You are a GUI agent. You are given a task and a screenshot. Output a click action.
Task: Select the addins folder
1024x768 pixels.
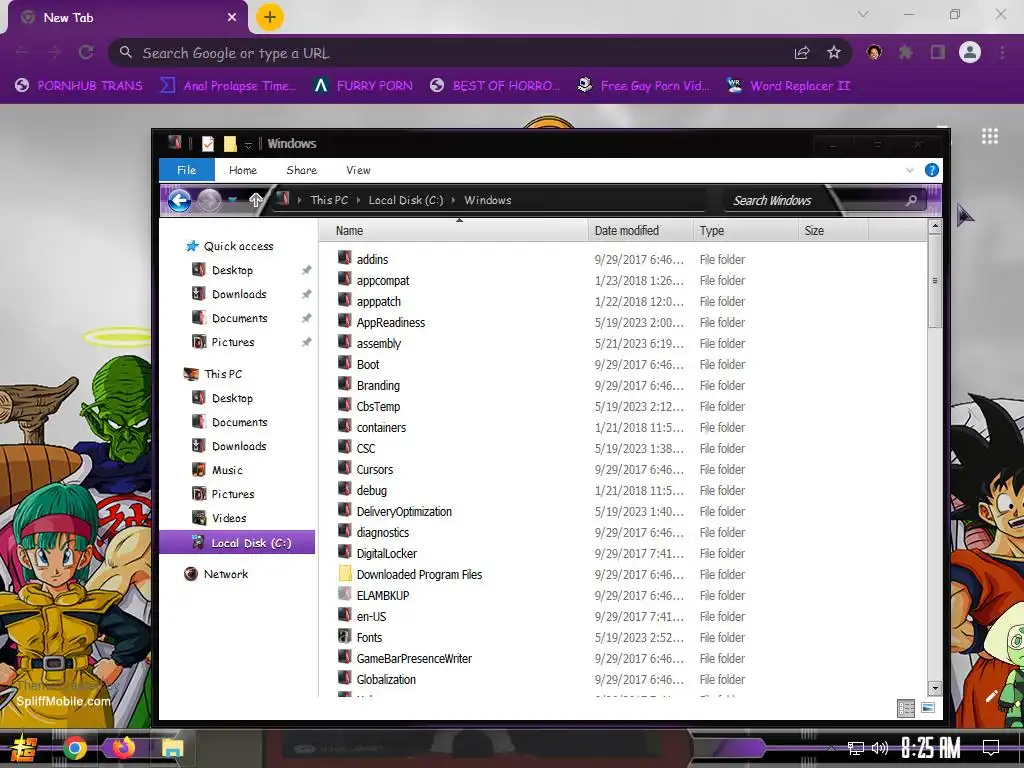pyautogui.click(x=372, y=259)
